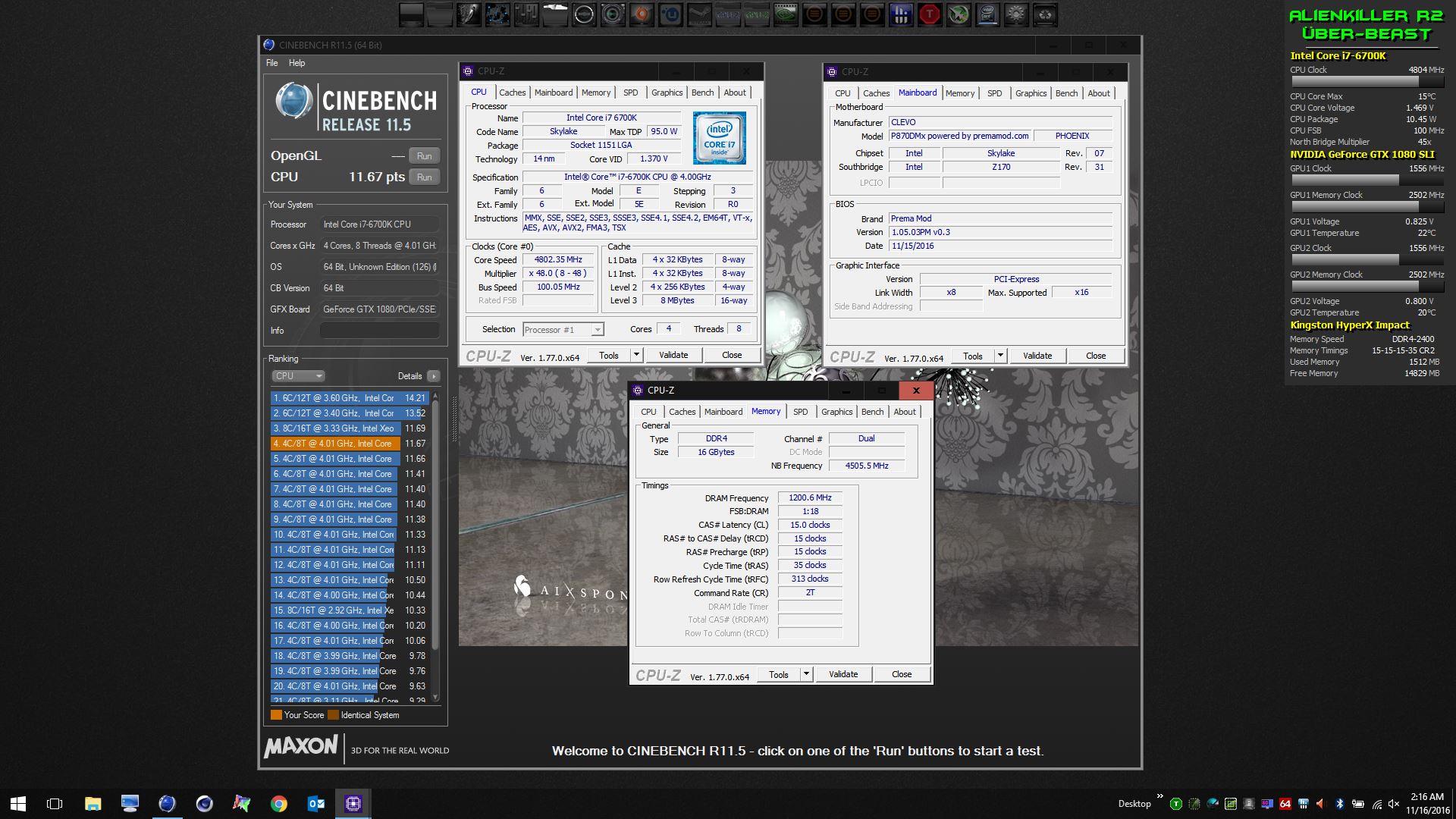Click the Wi-Fi network tray icon
Screen dimensions: 1456x819
1377,805
